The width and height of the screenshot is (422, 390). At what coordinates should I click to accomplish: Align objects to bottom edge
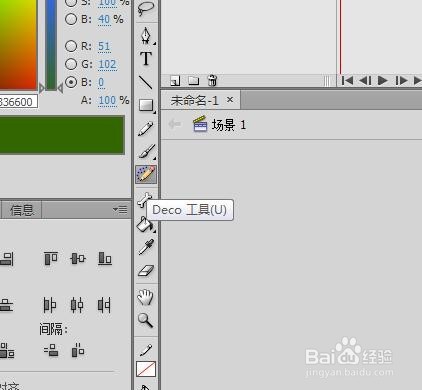tap(105, 258)
